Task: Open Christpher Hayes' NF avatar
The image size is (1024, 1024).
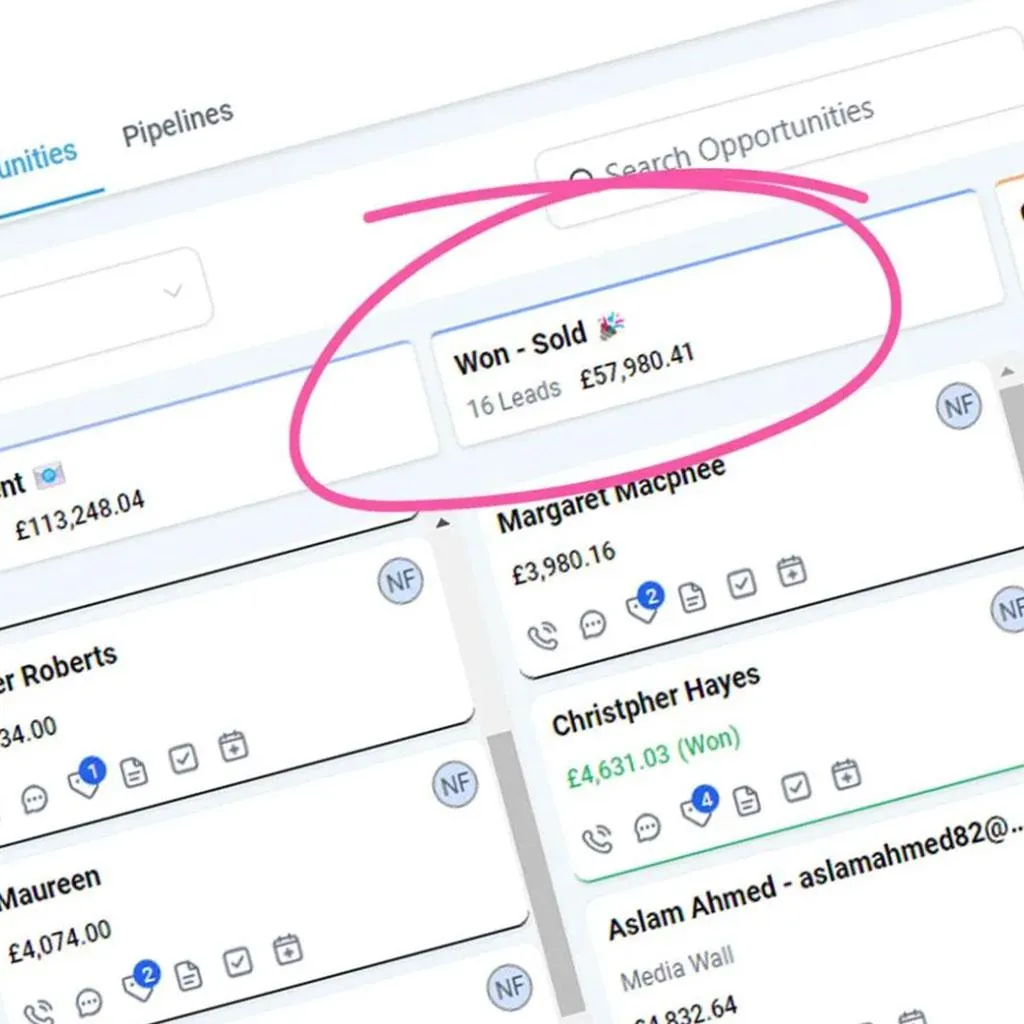Action: (1009, 609)
